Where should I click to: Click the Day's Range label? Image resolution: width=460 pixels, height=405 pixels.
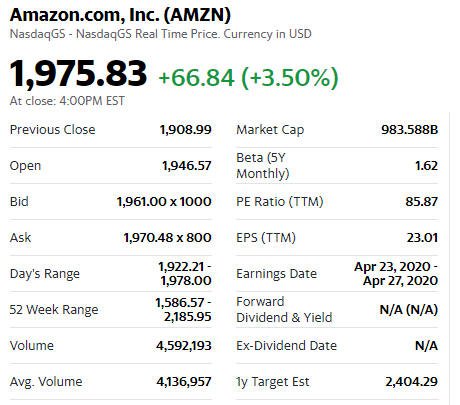(x=45, y=274)
